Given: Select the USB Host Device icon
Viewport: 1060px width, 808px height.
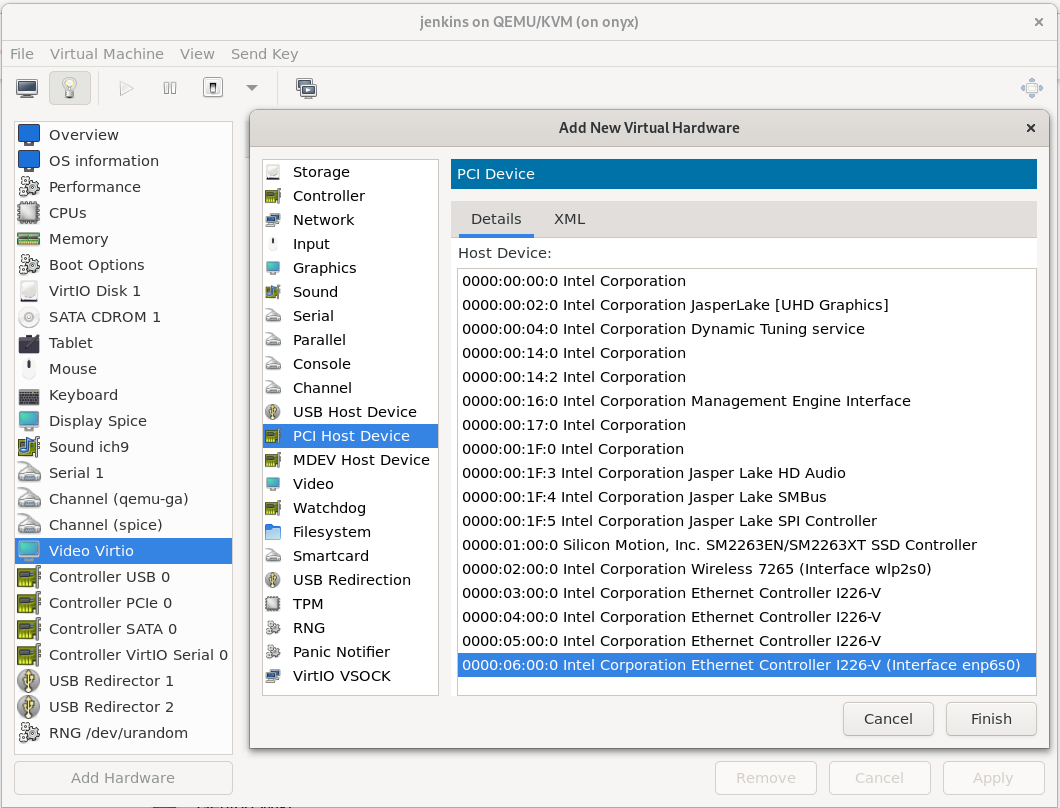Looking at the screenshot, I should point(273,412).
